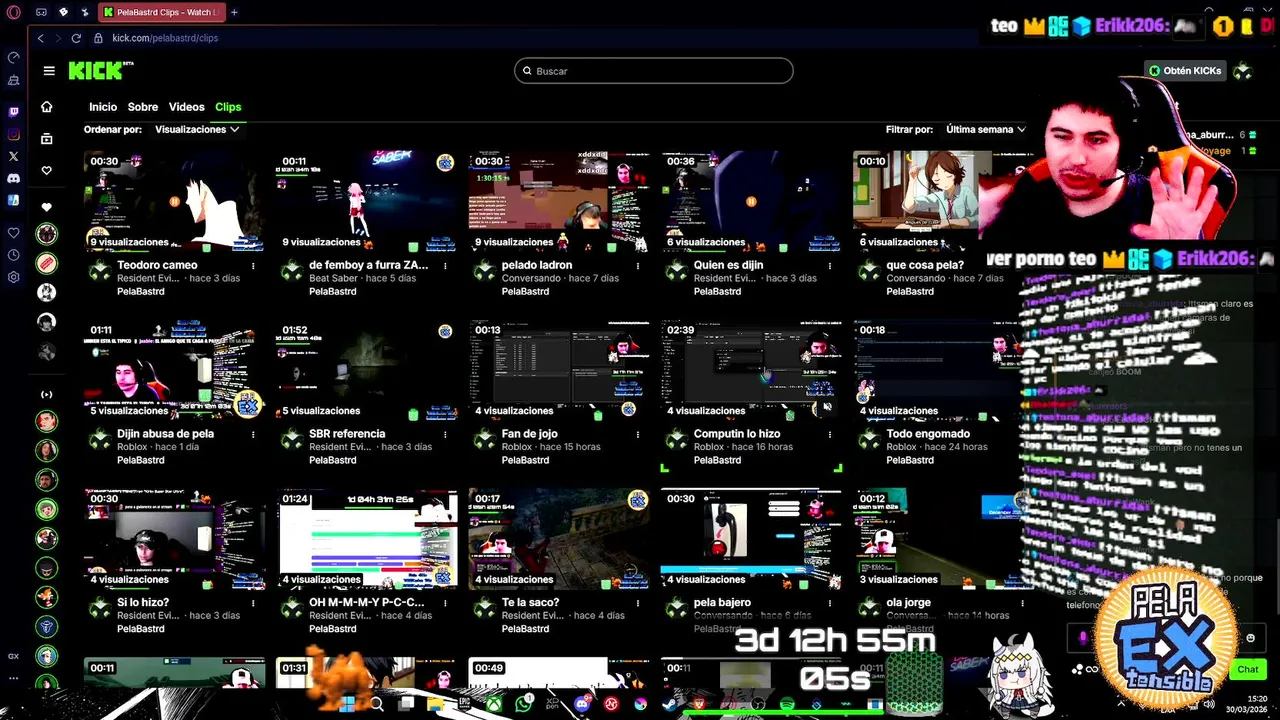Open the Todo engomado clip title

pos(928,434)
